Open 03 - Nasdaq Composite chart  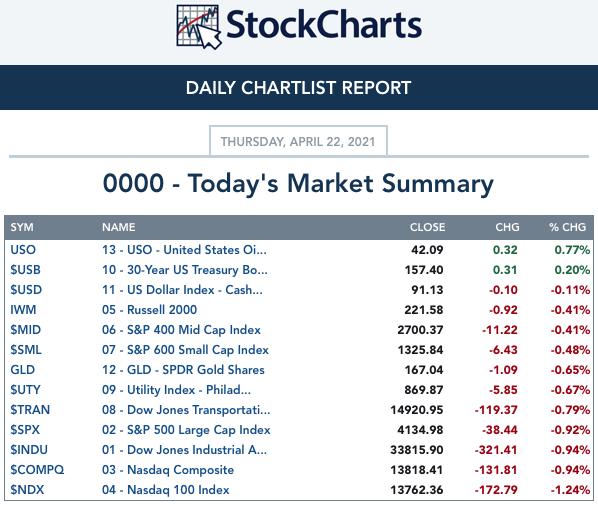[x=168, y=470]
